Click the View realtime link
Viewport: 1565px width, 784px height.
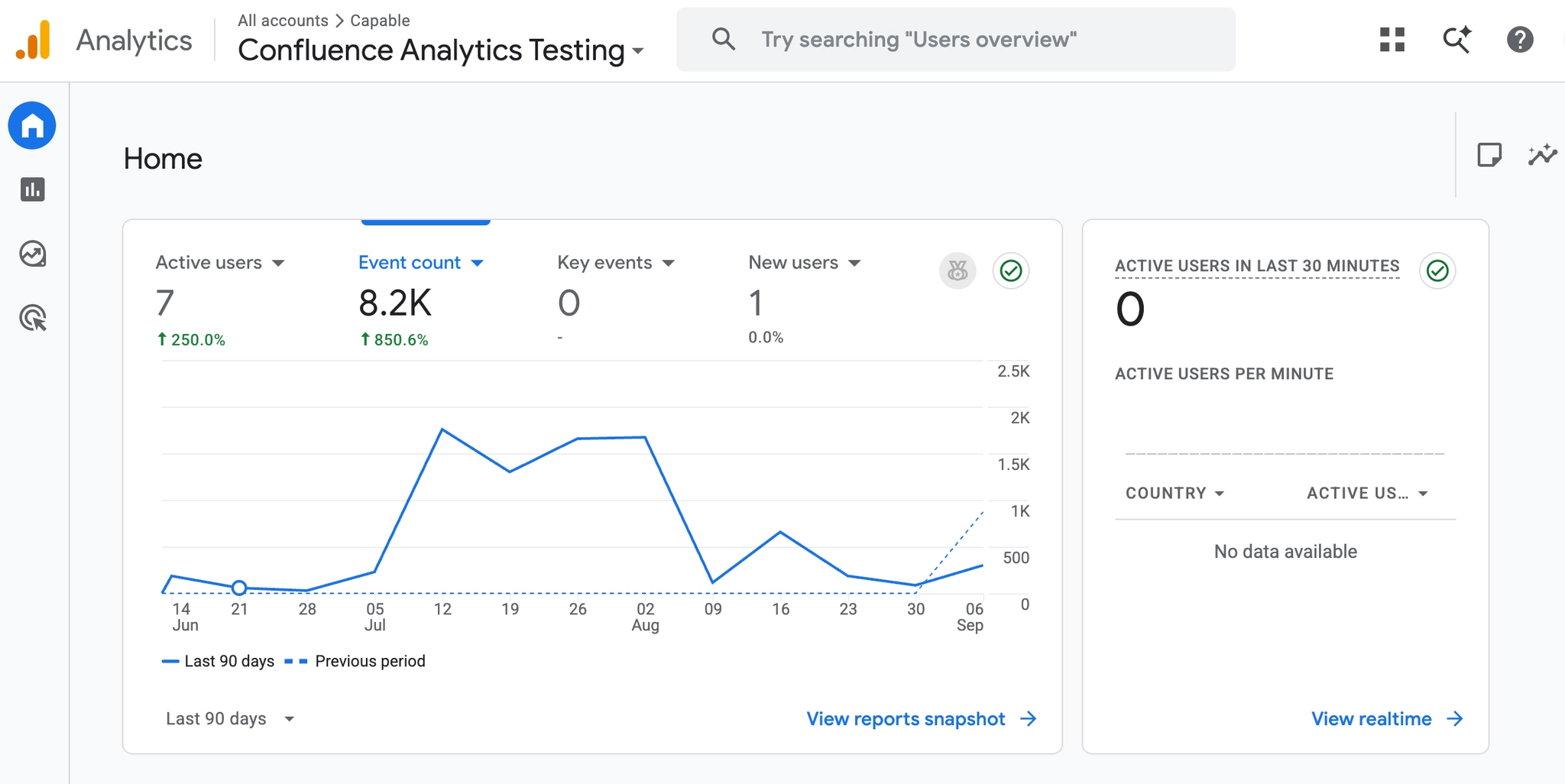(x=1387, y=719)
